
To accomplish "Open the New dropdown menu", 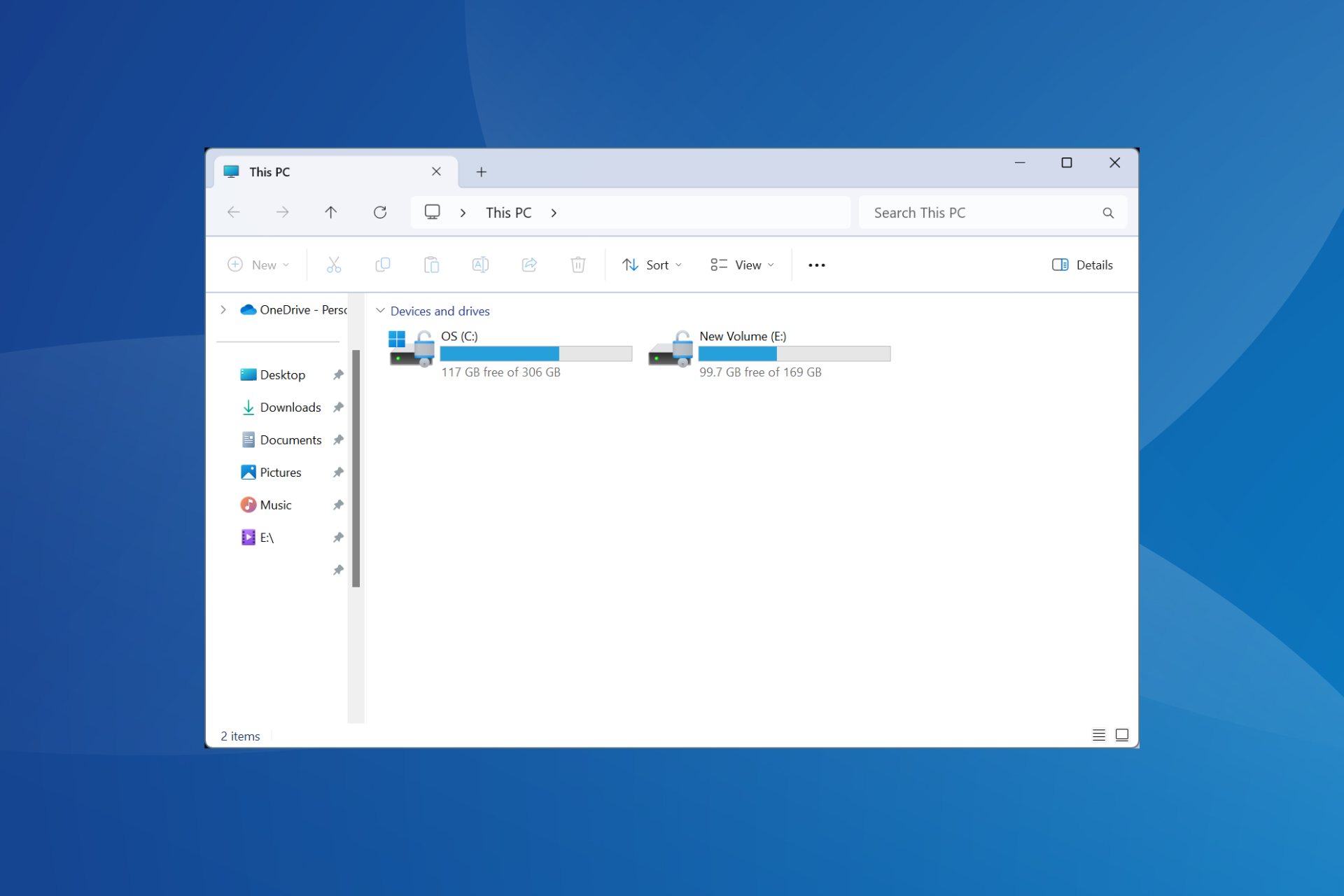I will tap(258, 265).
